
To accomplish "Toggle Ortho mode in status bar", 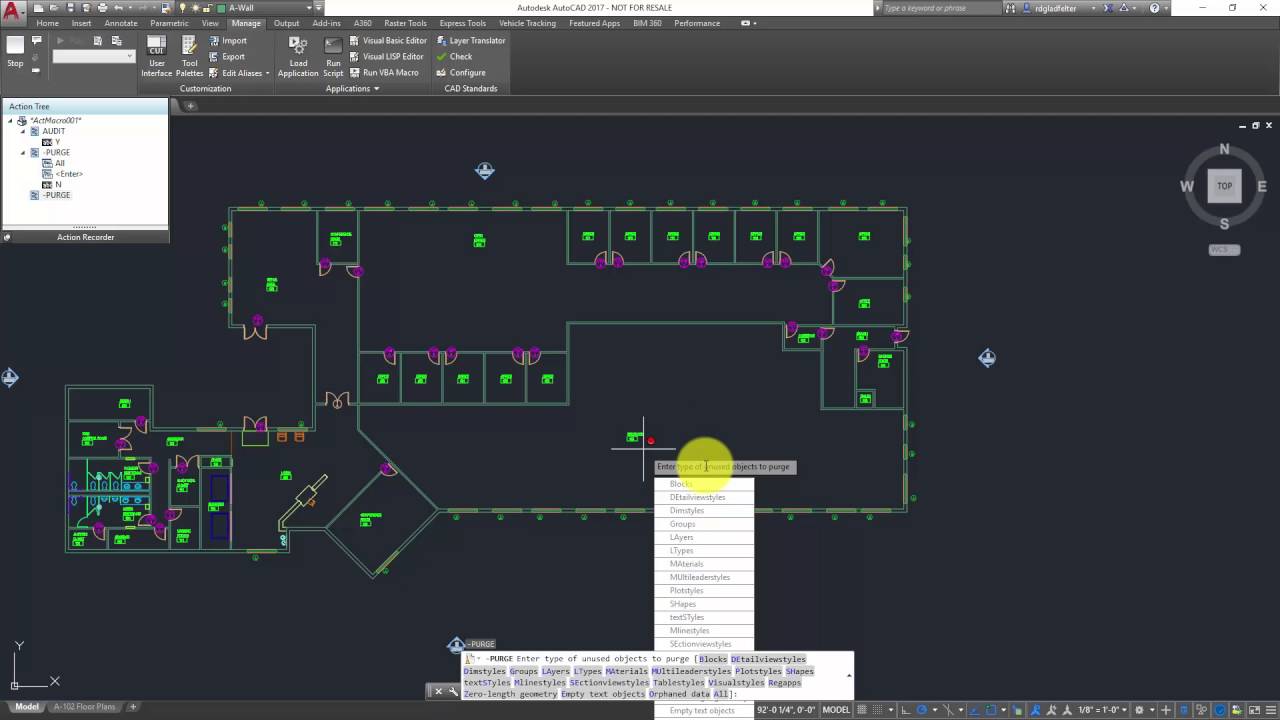I will pos(906,710).
